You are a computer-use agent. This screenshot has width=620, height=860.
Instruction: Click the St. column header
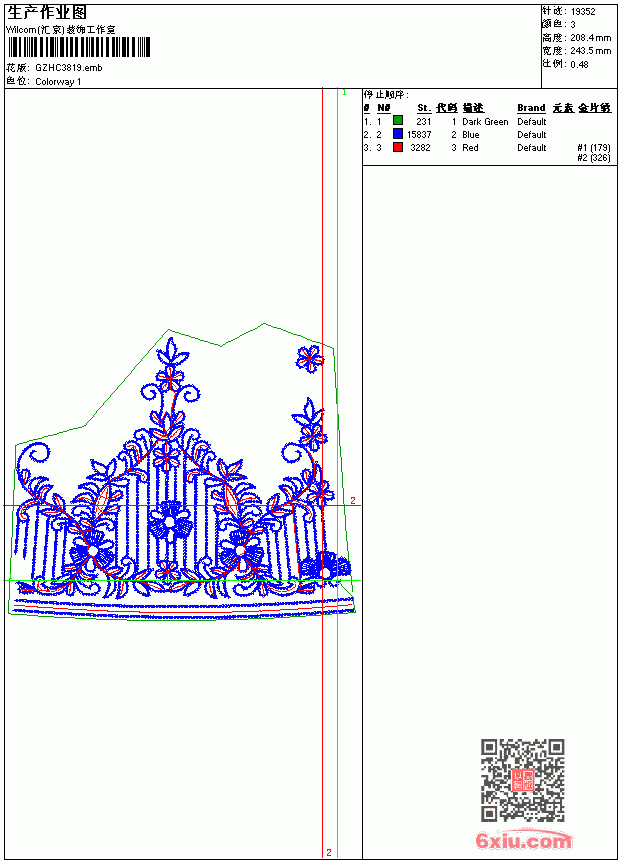(x=424, y=108)
